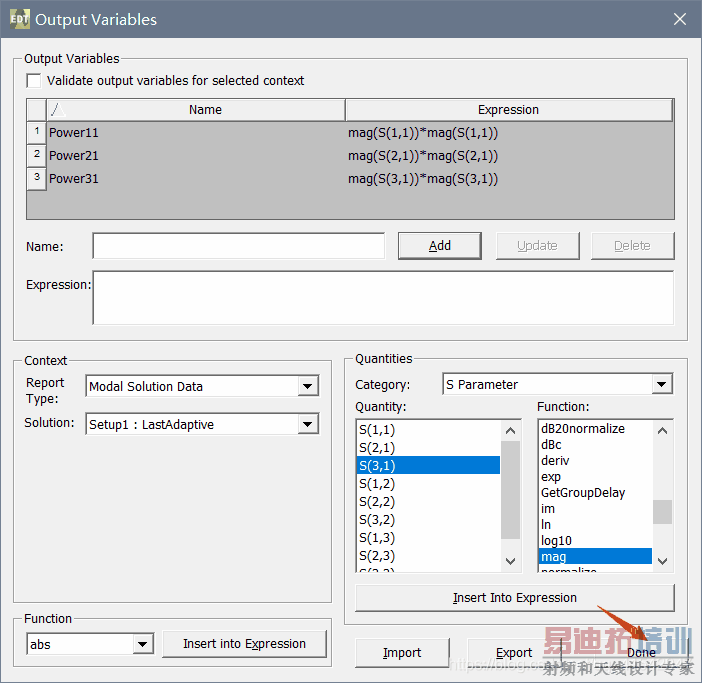Viewport: 702px width, 683px height.
Task: Click Function list scroll down arrow
Action: (663, 561)
